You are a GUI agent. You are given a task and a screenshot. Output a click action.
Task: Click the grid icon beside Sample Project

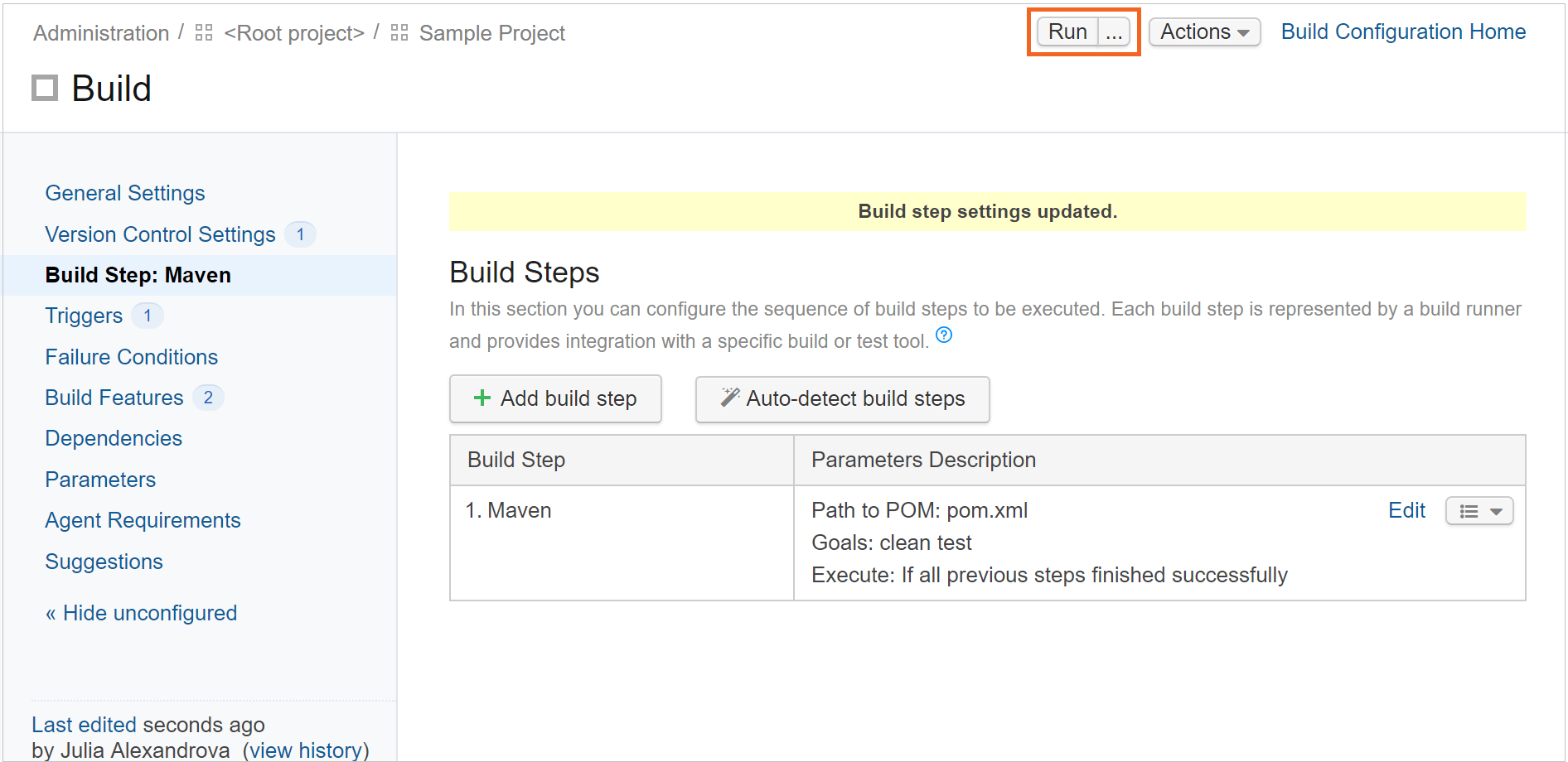tap(398, 32)
